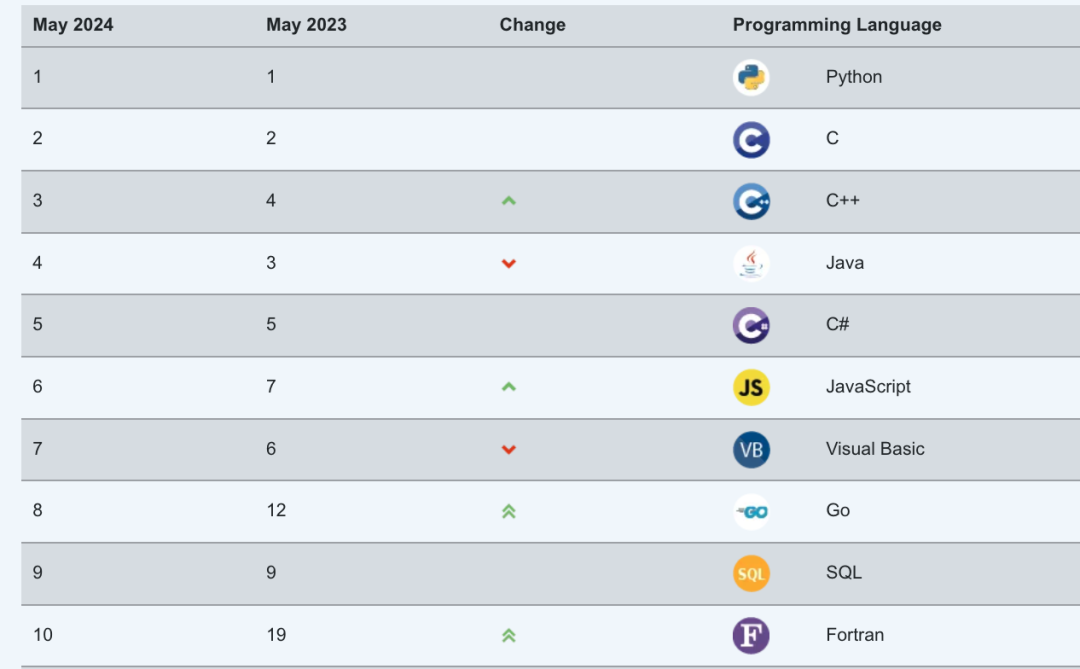Click the red down arrow for Visual Basic

point(508,449)
